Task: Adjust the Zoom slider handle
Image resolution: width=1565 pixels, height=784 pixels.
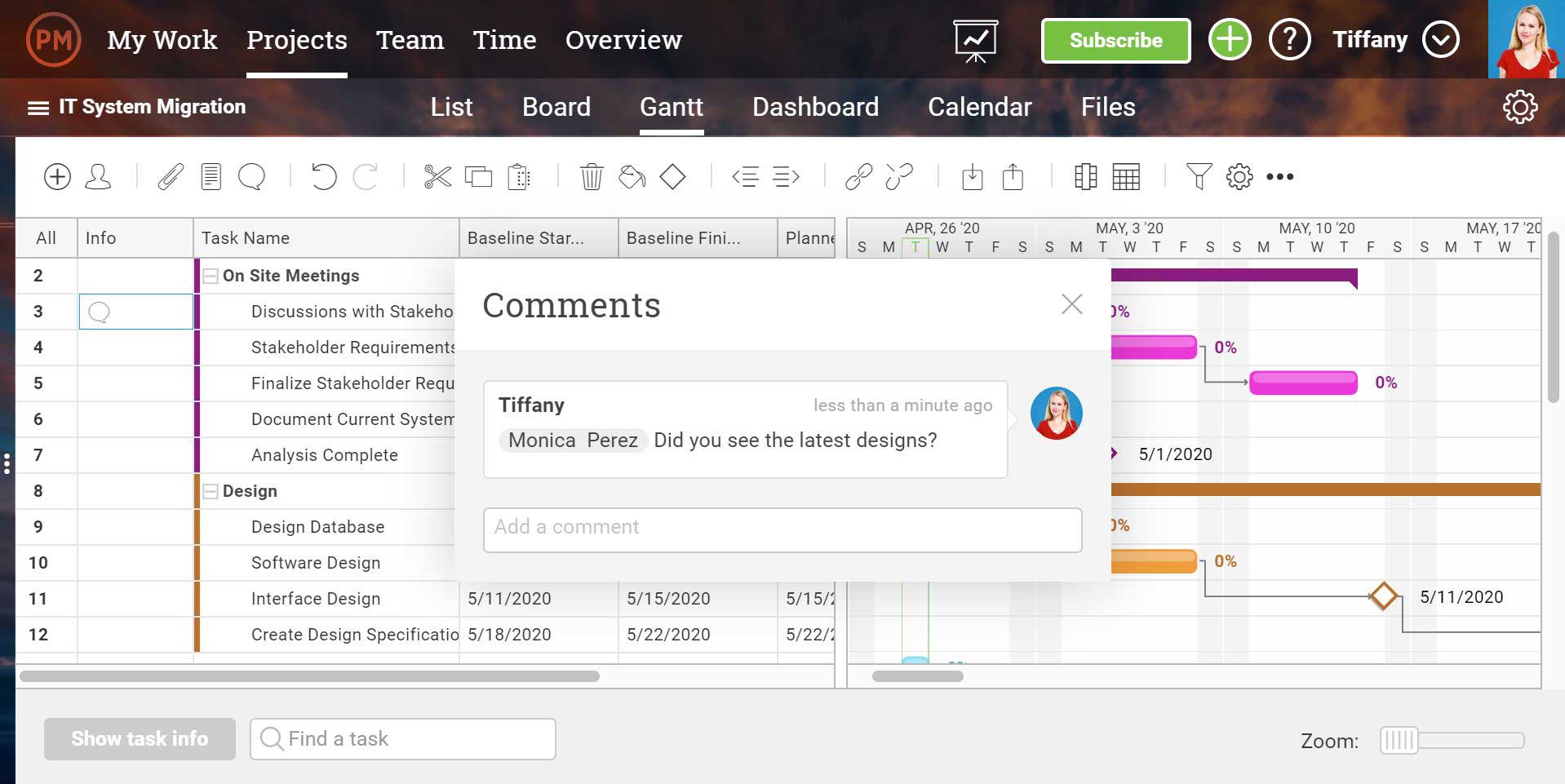Action: tap(1399, 740)
